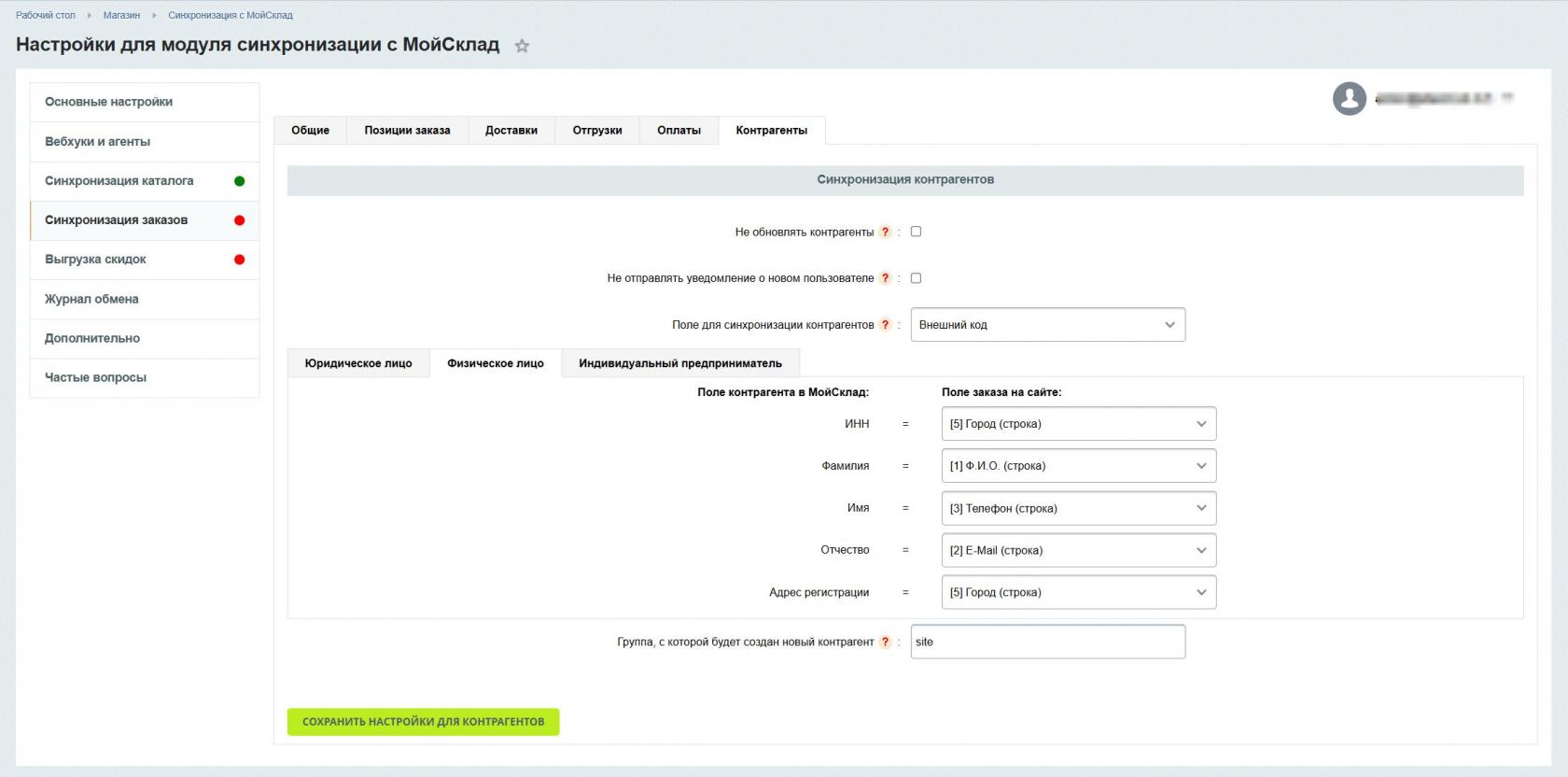Image resolution: width=1568 pixels, height=777 pixels.
Task: Click the 'Адрес регистрации' field label
Action: [x=819, y=592]
